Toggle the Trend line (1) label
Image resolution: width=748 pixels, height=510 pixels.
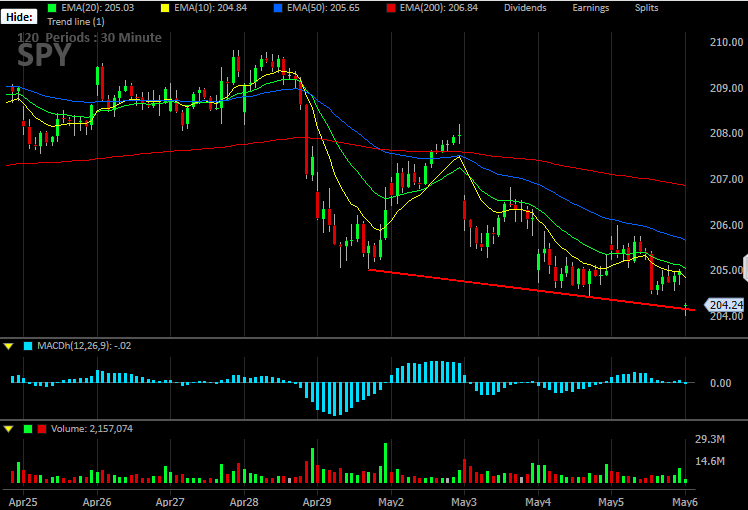coord(76,21)
